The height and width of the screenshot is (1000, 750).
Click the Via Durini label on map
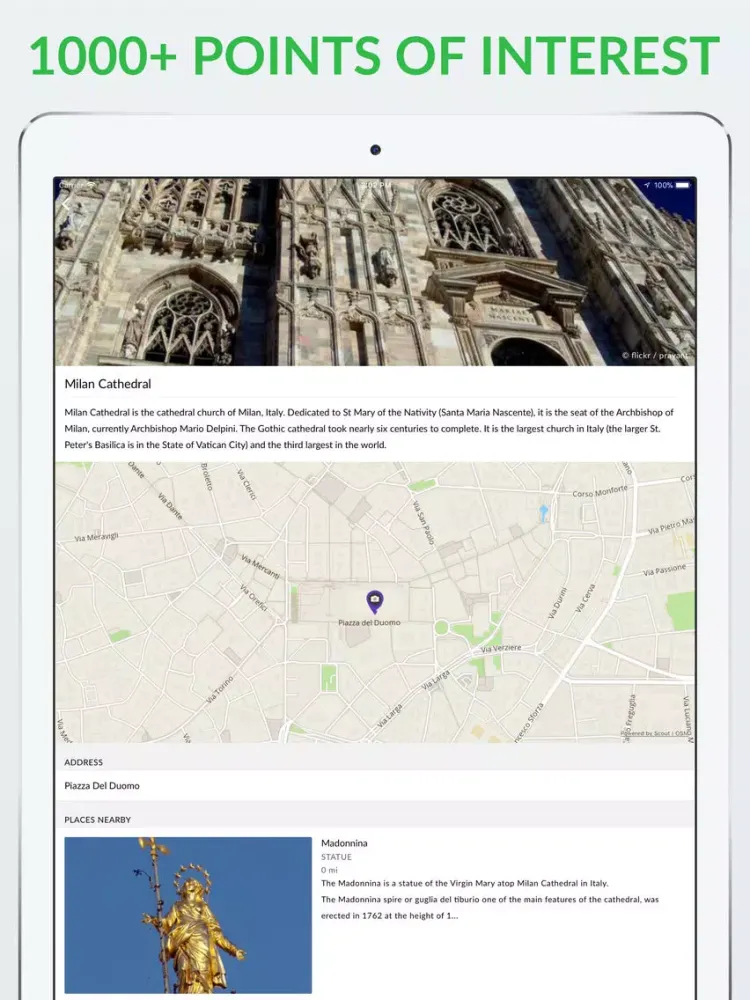coord(557,603)
